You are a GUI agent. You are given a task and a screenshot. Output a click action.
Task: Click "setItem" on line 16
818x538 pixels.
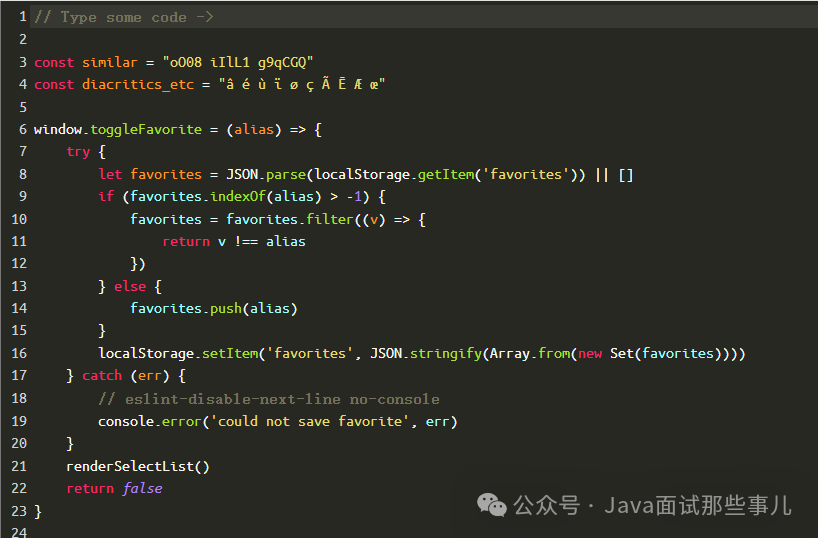click(230, 353)
